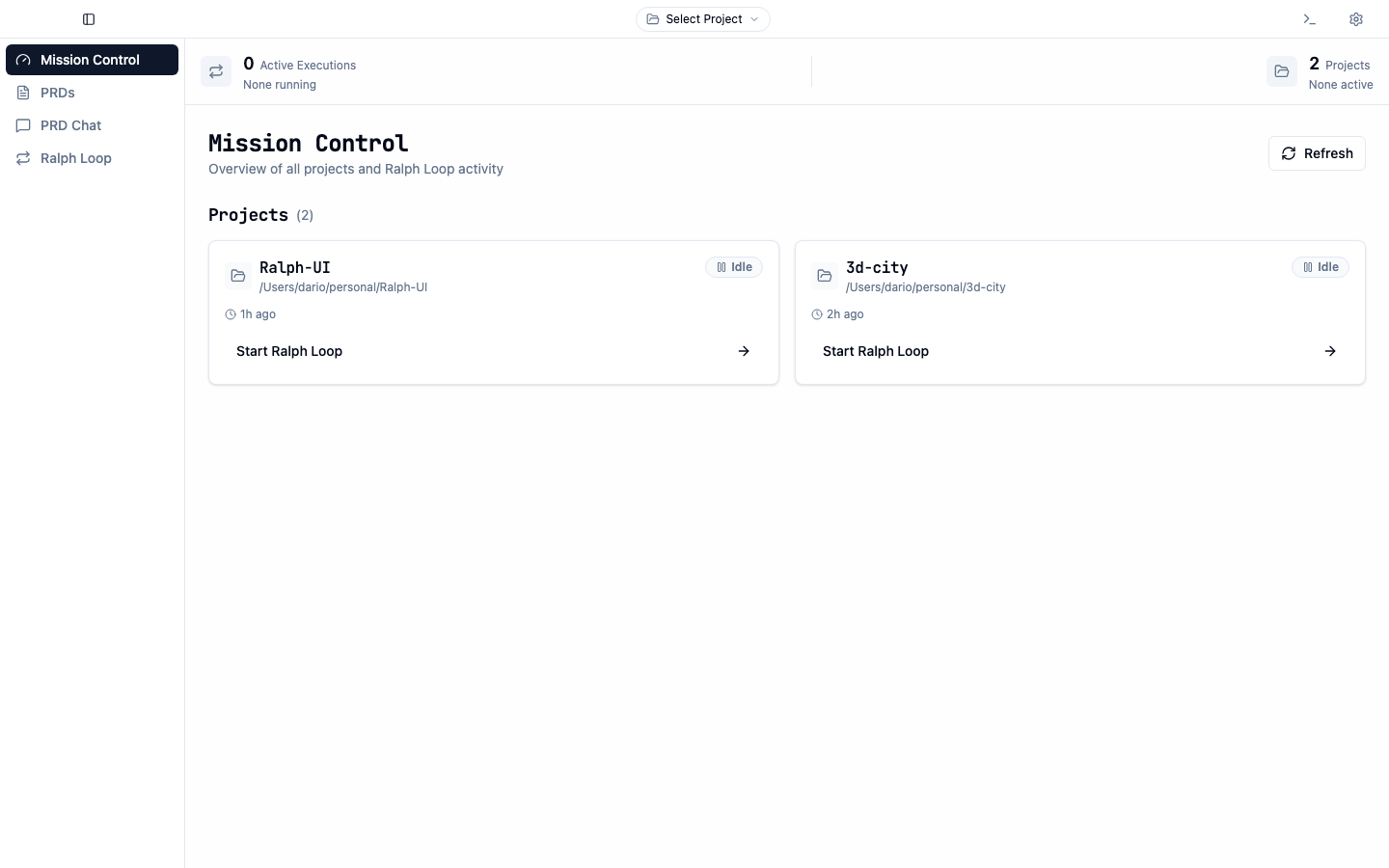Click the folder icon on the Ralph-UI card
This screenshot has width=1389, height=868.
click(238, 276)
